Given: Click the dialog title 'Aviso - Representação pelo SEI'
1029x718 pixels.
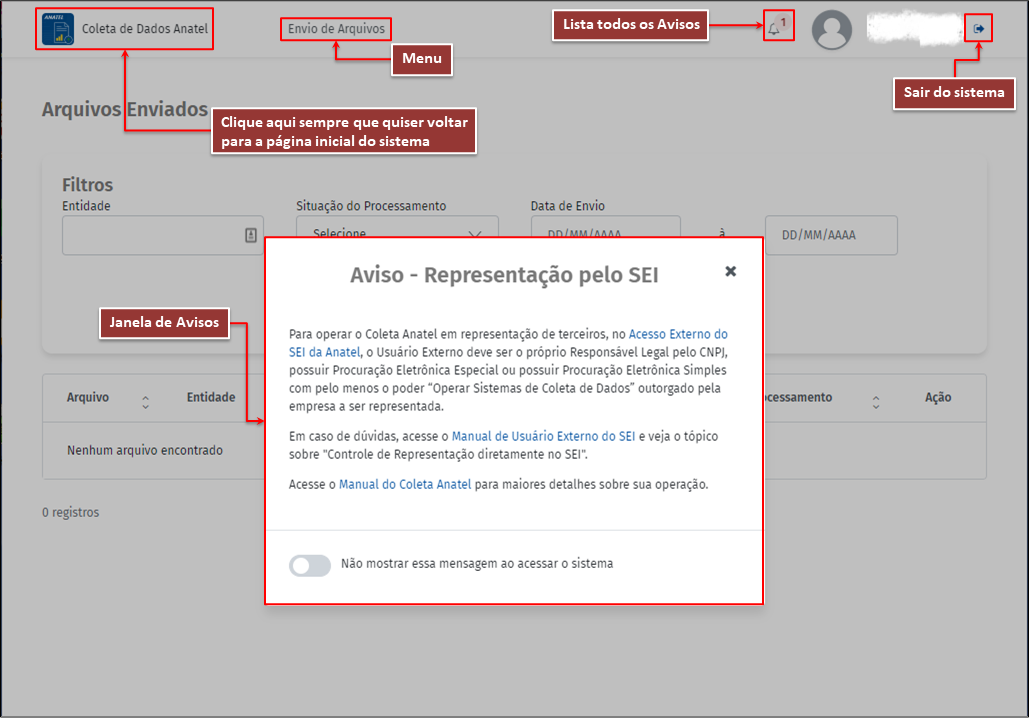Looking at the screenshot, I should point(504,275).
